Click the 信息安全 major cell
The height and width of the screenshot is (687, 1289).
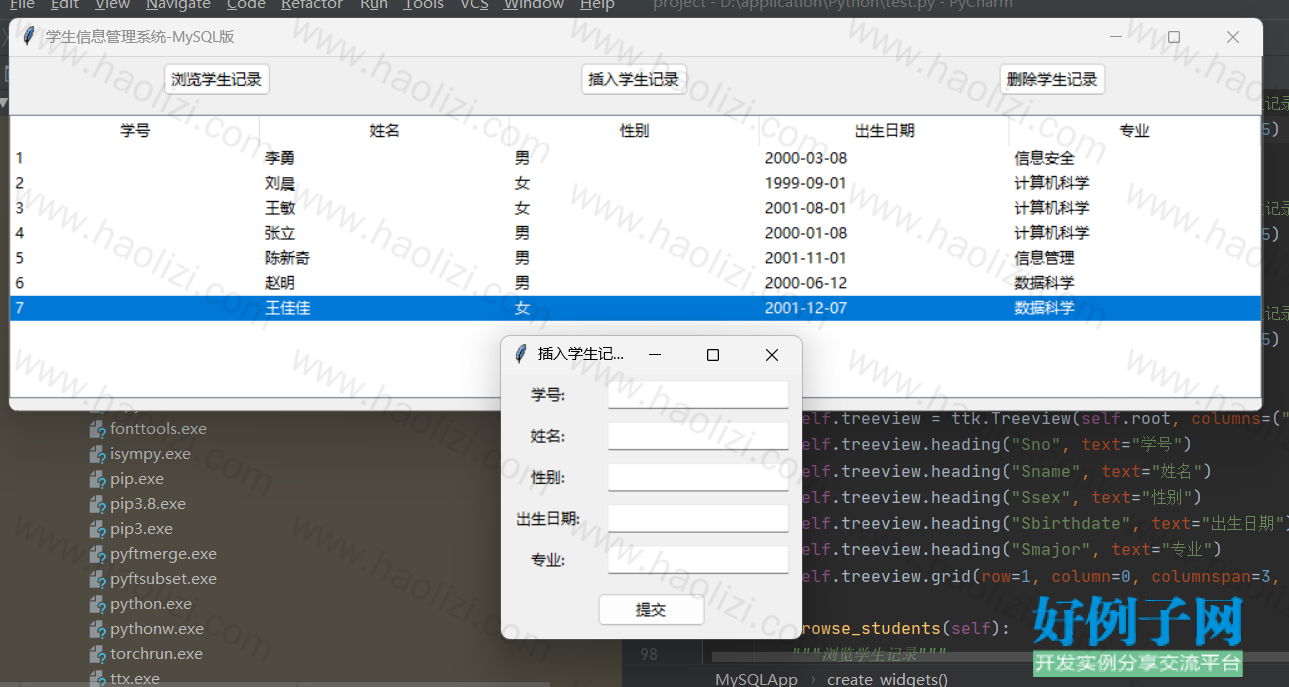1044,158
